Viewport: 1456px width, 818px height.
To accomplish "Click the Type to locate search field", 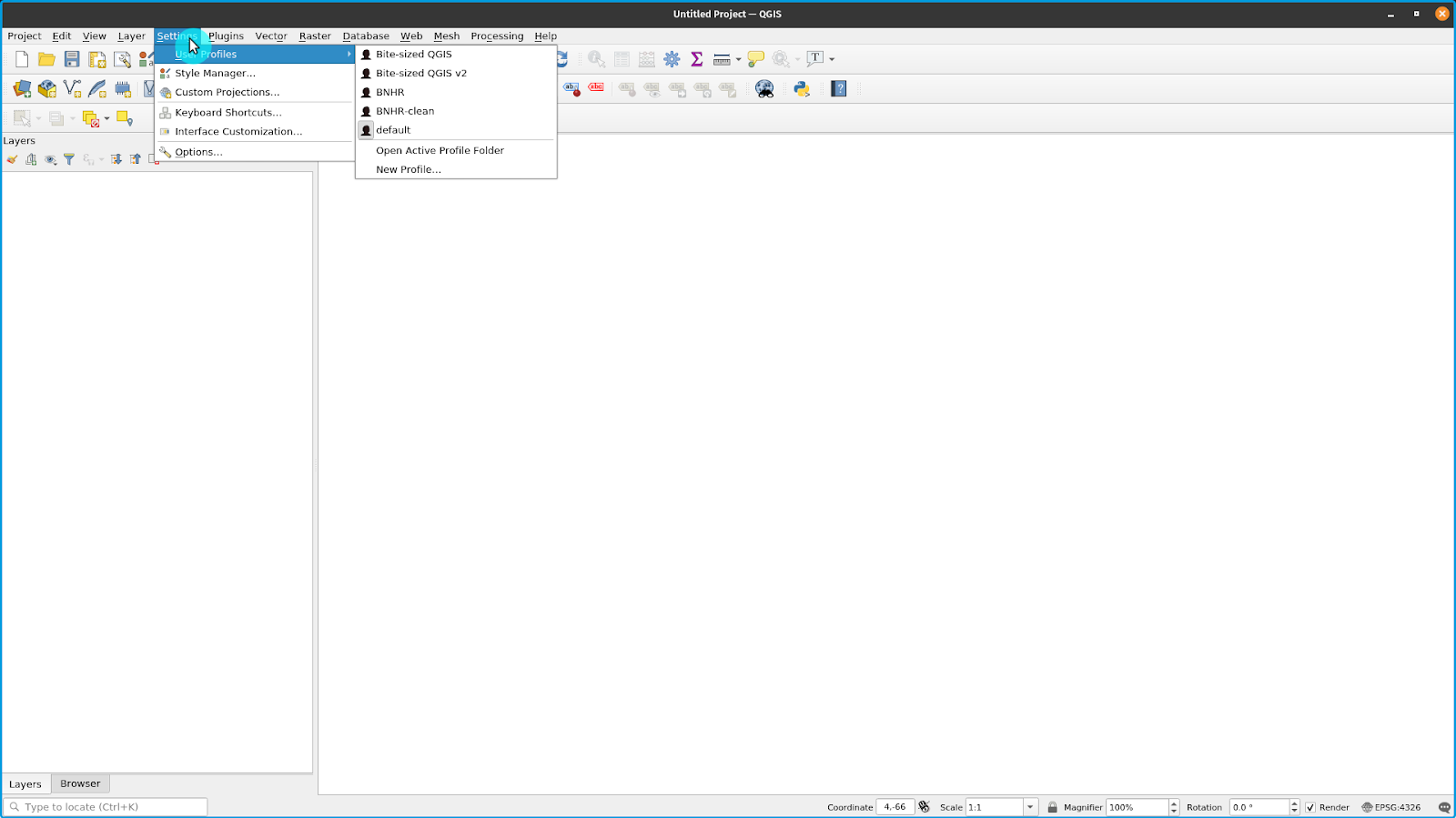I will coord(109,807).
